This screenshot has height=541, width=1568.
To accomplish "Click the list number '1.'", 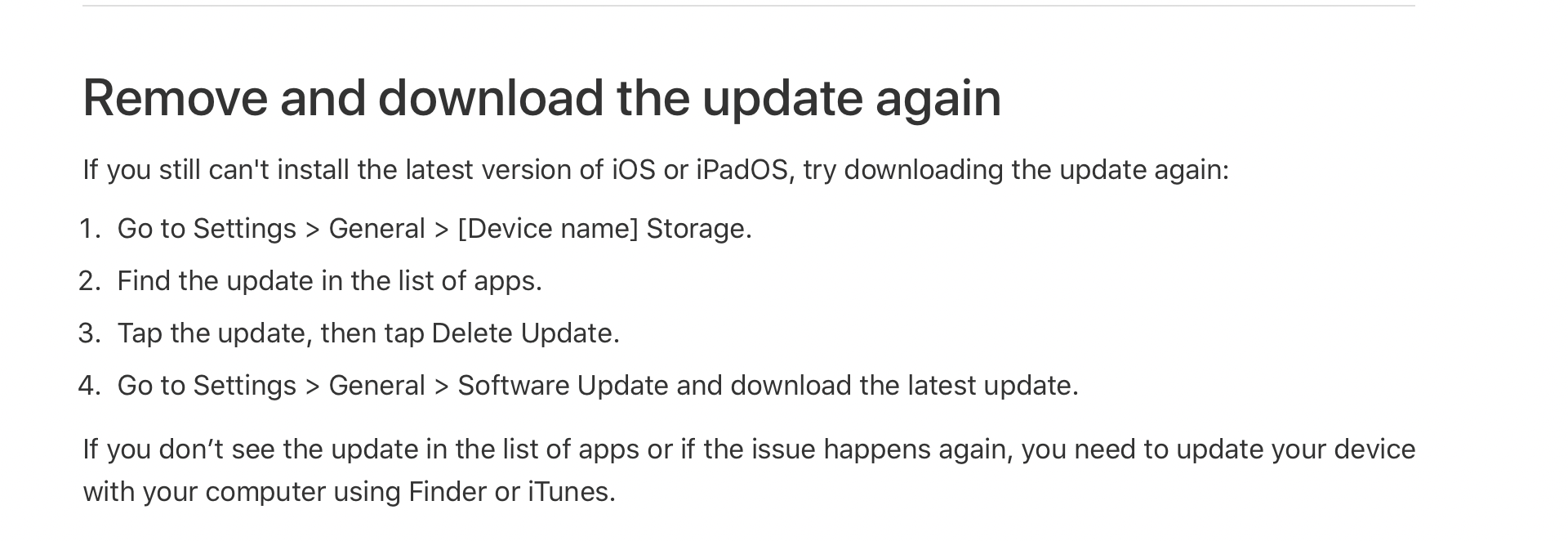I will click(x=90, y=229).
